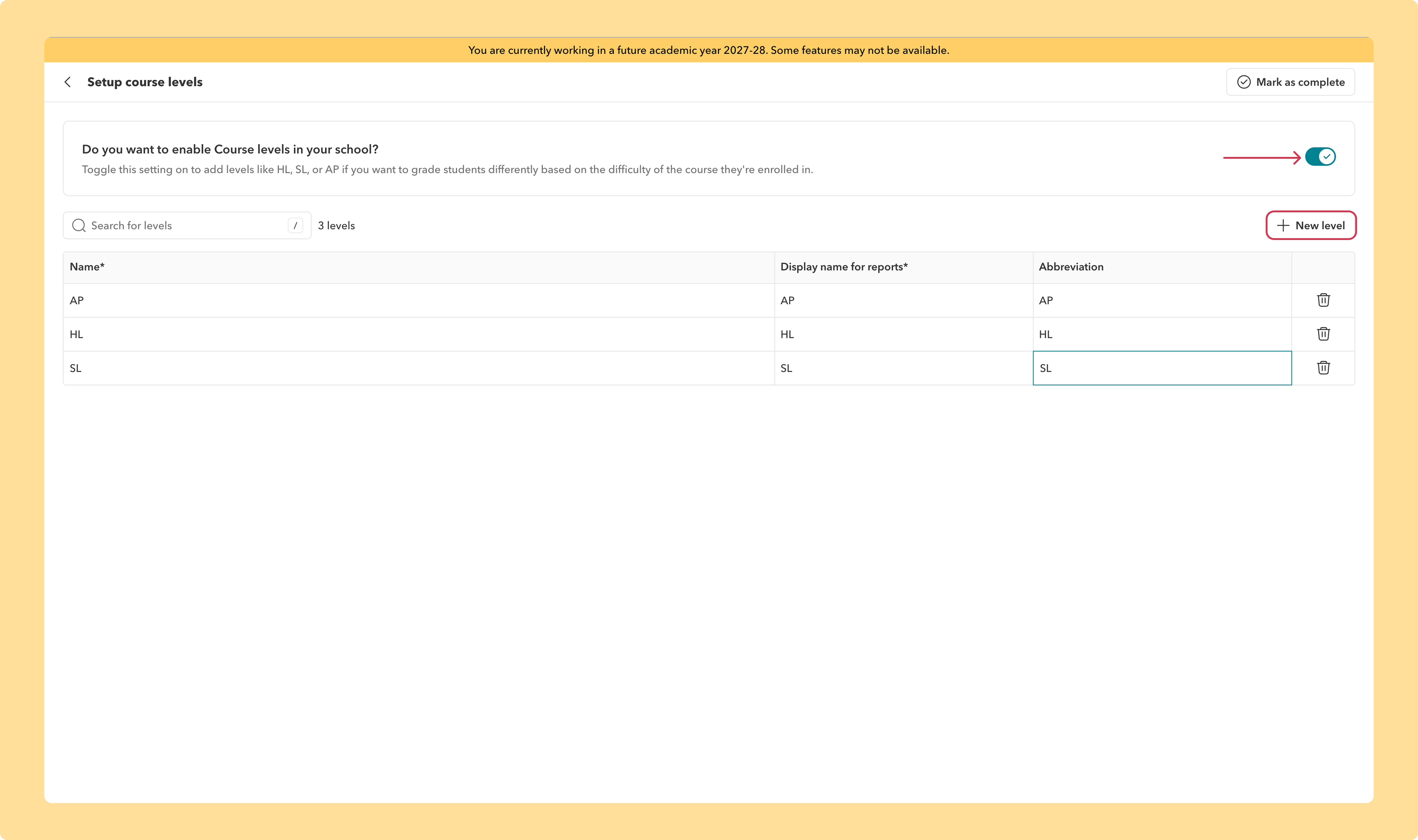Click Mark as complete button
Image resolution: width=1418 pixels, height=840 pixels.
pos(1290,82)
